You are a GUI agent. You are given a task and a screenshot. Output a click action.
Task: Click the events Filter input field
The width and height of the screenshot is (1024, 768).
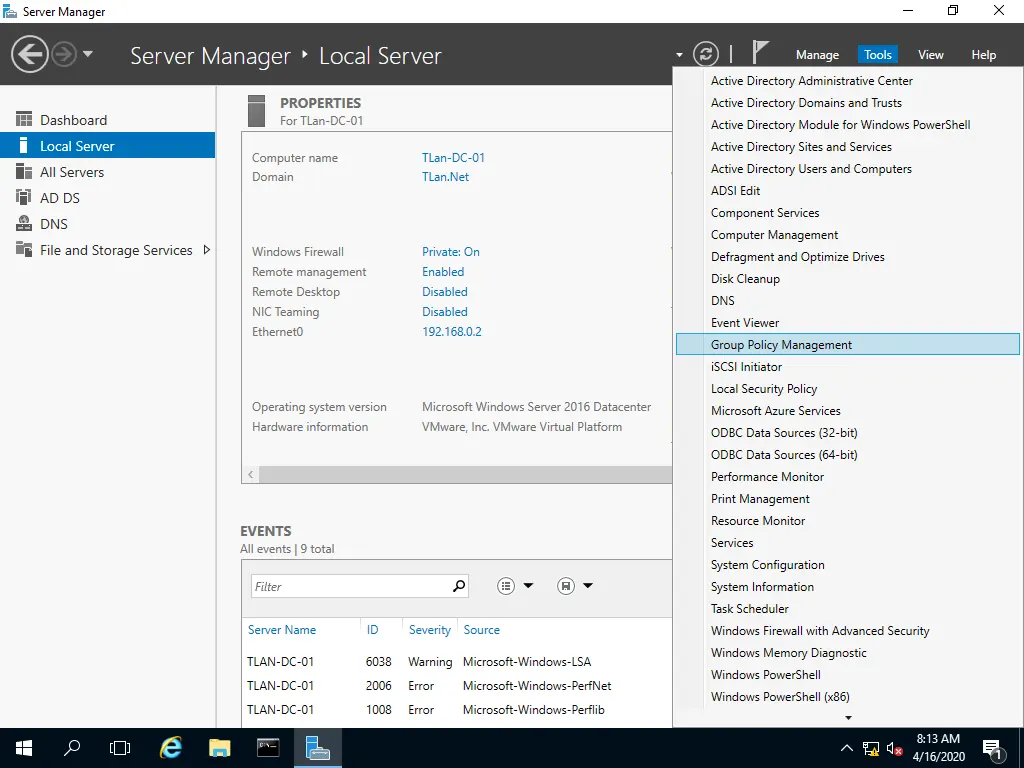[350, 586]
